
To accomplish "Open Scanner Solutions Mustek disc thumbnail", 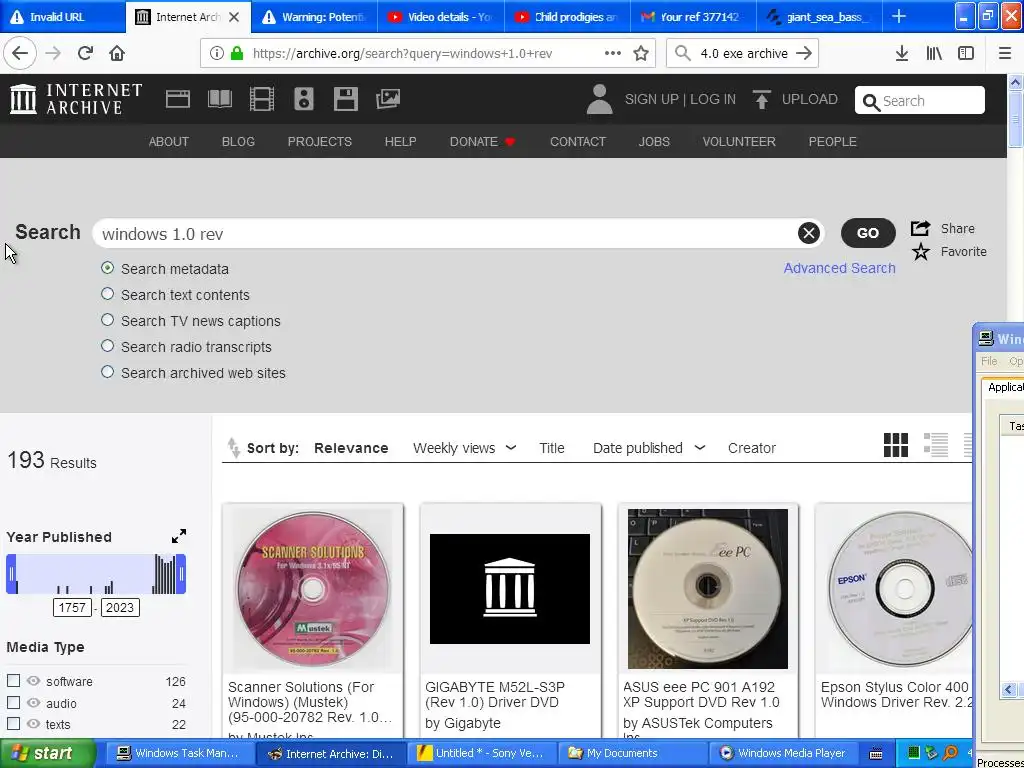I will pos(313,588).
